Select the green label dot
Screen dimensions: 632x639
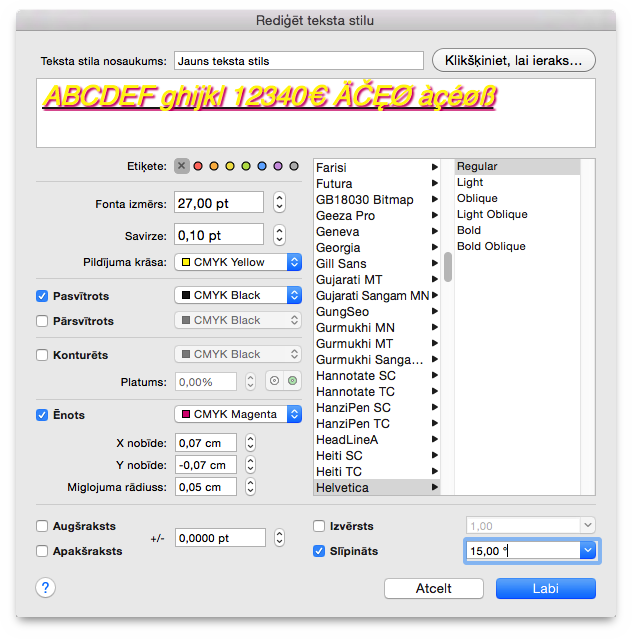[246, 166]
